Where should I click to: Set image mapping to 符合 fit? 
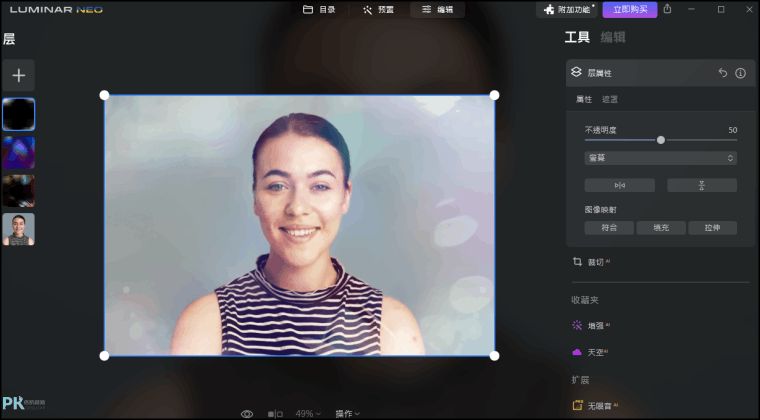(x=609, y=228)
